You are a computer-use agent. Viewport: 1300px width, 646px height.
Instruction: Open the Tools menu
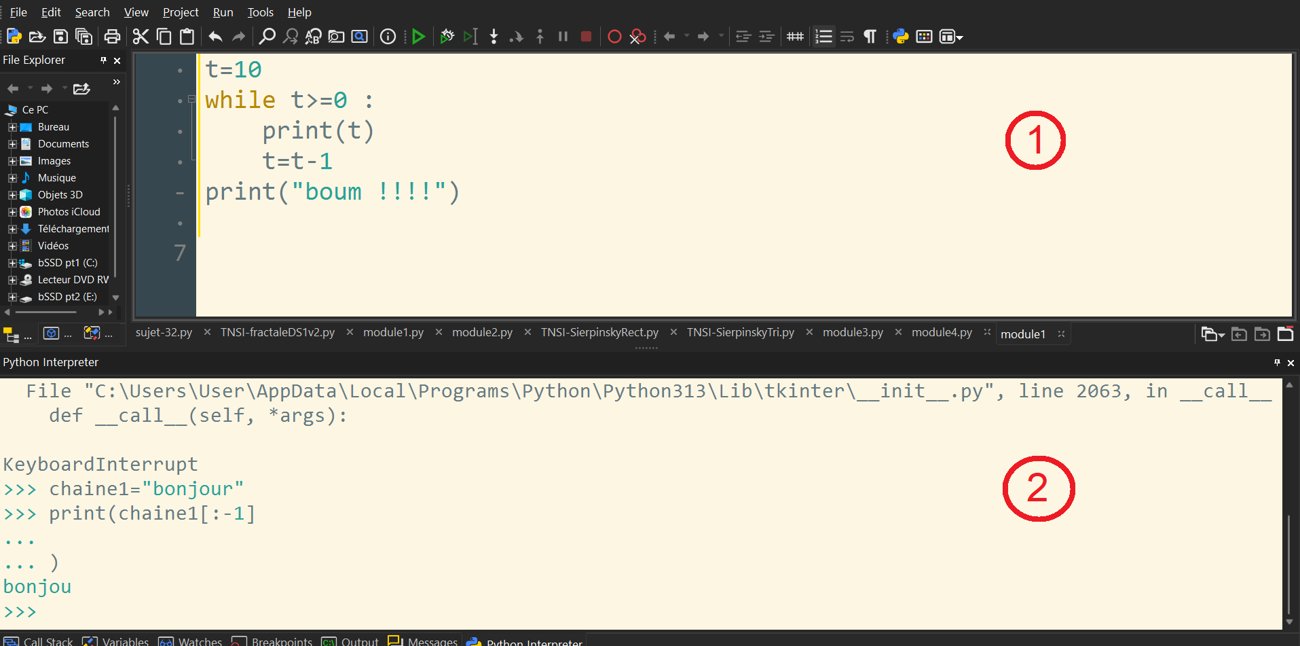click(x=260, y=12)
